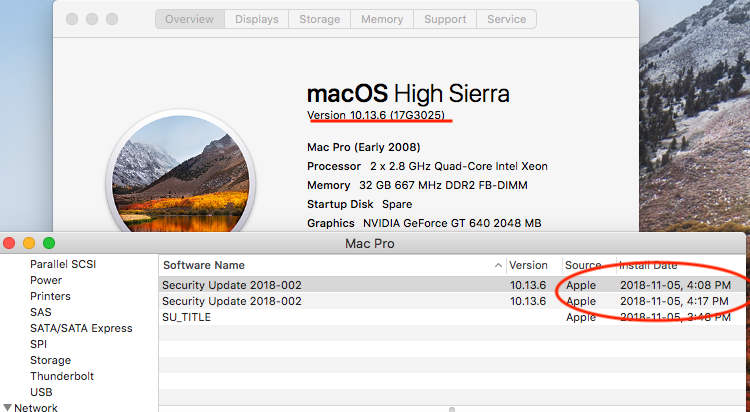The height and width of the screenshot is (412, 750).
Task: Close the Mac Pro window (red button)
Action: (x=10, y=243)
